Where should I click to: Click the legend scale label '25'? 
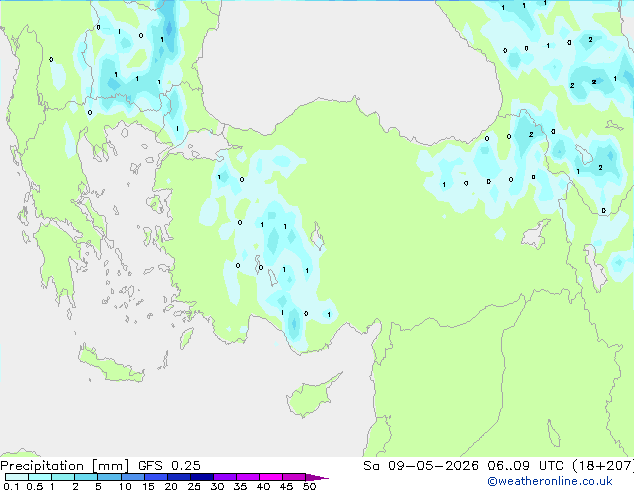tap(194, 486)
